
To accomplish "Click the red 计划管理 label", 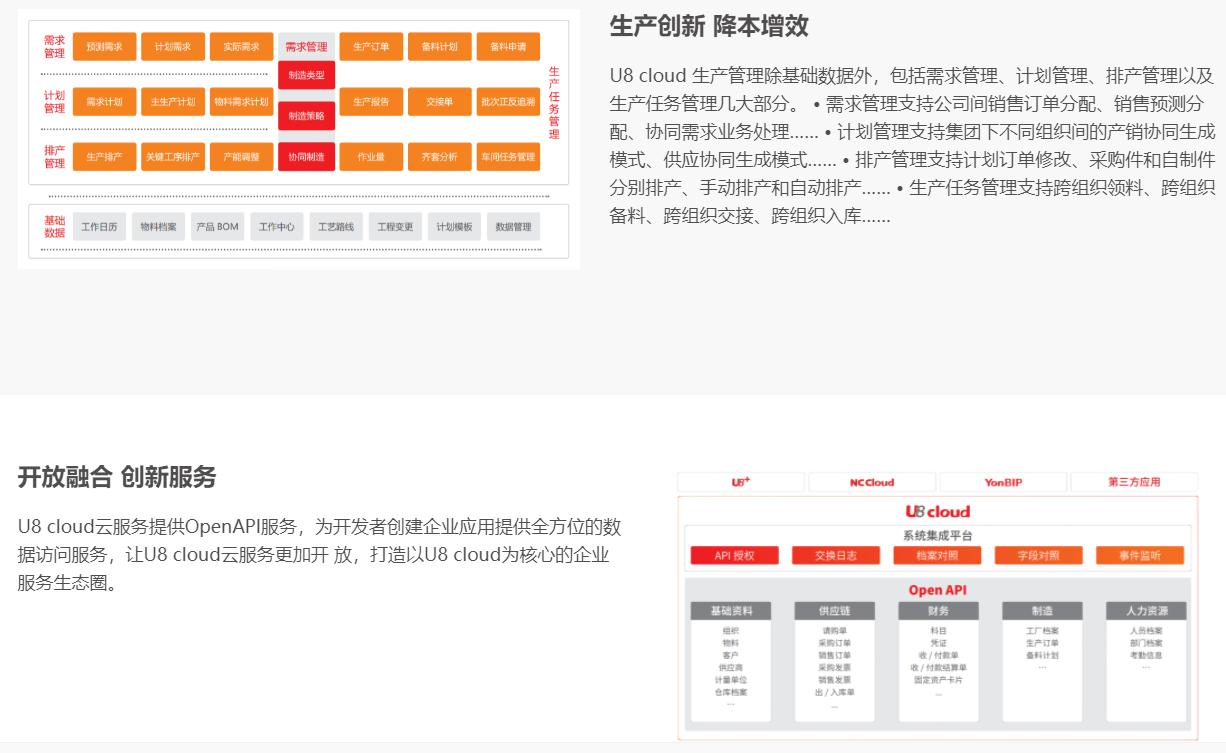I will point(54,102).
